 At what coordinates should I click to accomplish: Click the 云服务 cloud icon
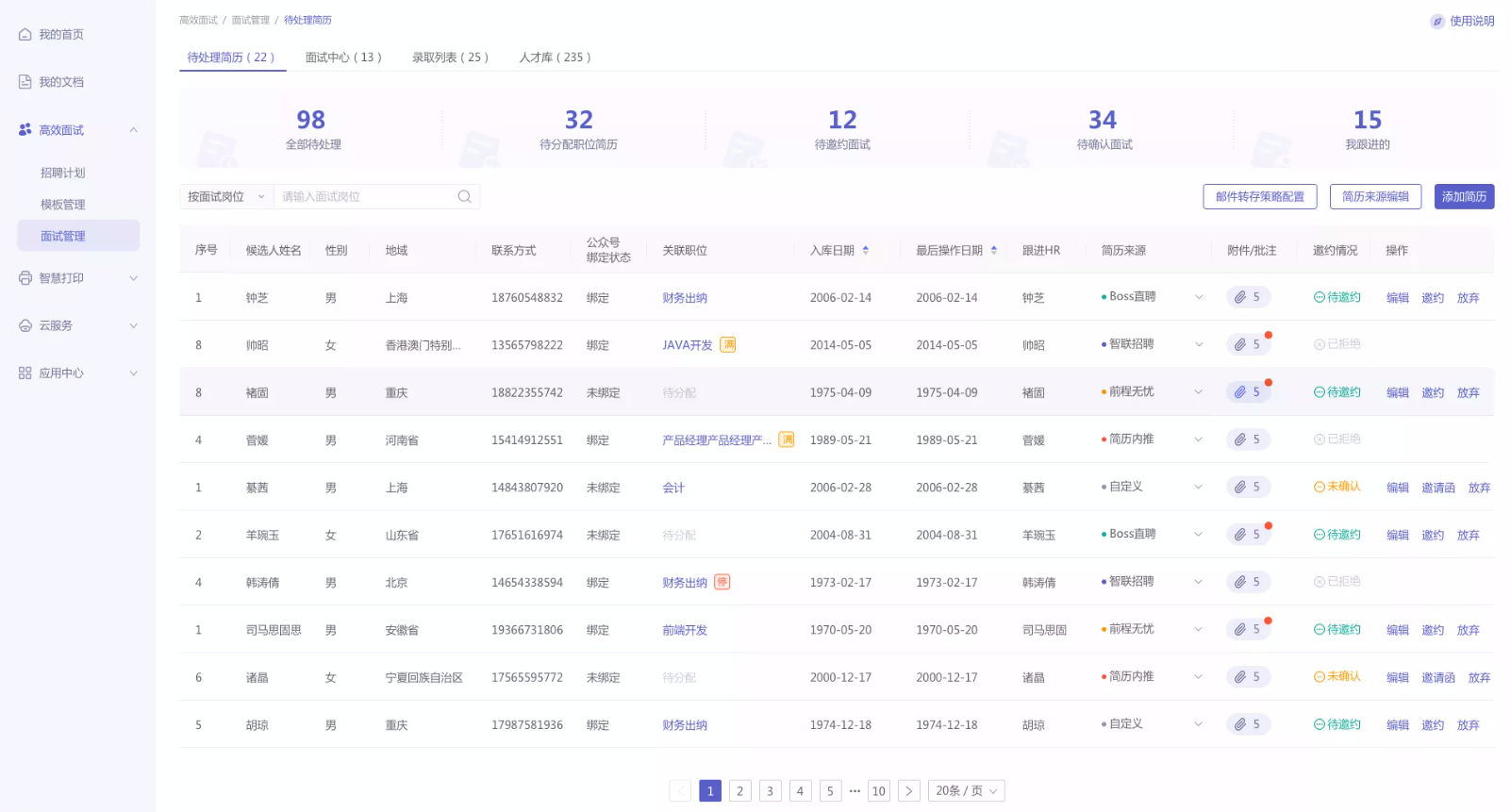[x=25, y=325]
